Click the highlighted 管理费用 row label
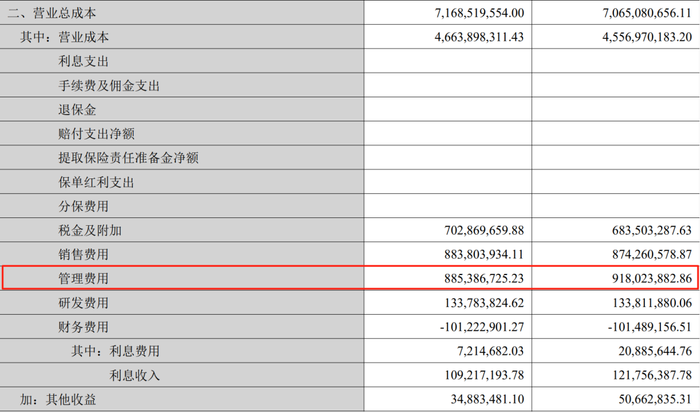Image resolution: width=700 pixels, height=412 pixels. pos(83,279)
